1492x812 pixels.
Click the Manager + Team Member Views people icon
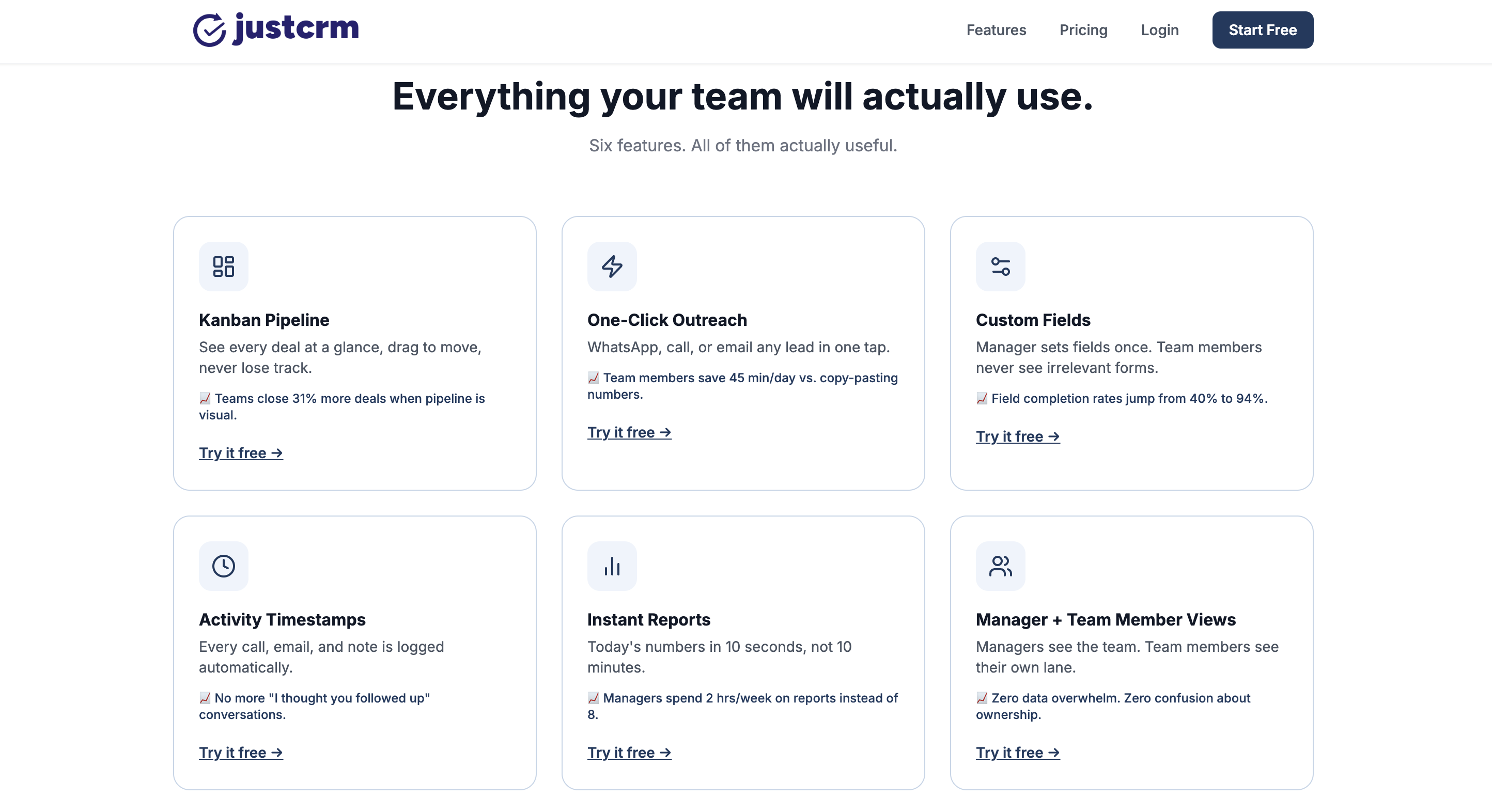[x=1000, y=566]
